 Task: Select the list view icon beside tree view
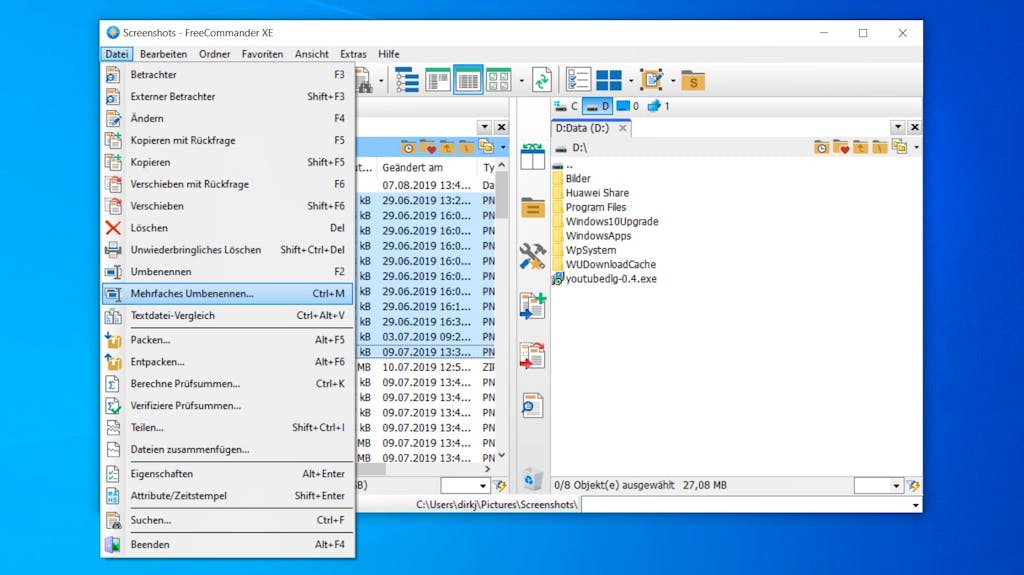pos(438,81)
